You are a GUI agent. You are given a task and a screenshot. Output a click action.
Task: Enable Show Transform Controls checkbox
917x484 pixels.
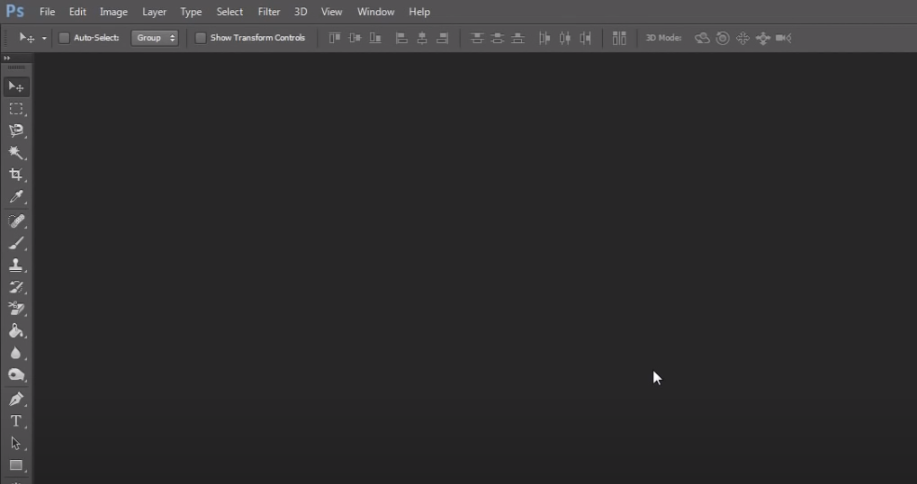[x=201, y=38]
